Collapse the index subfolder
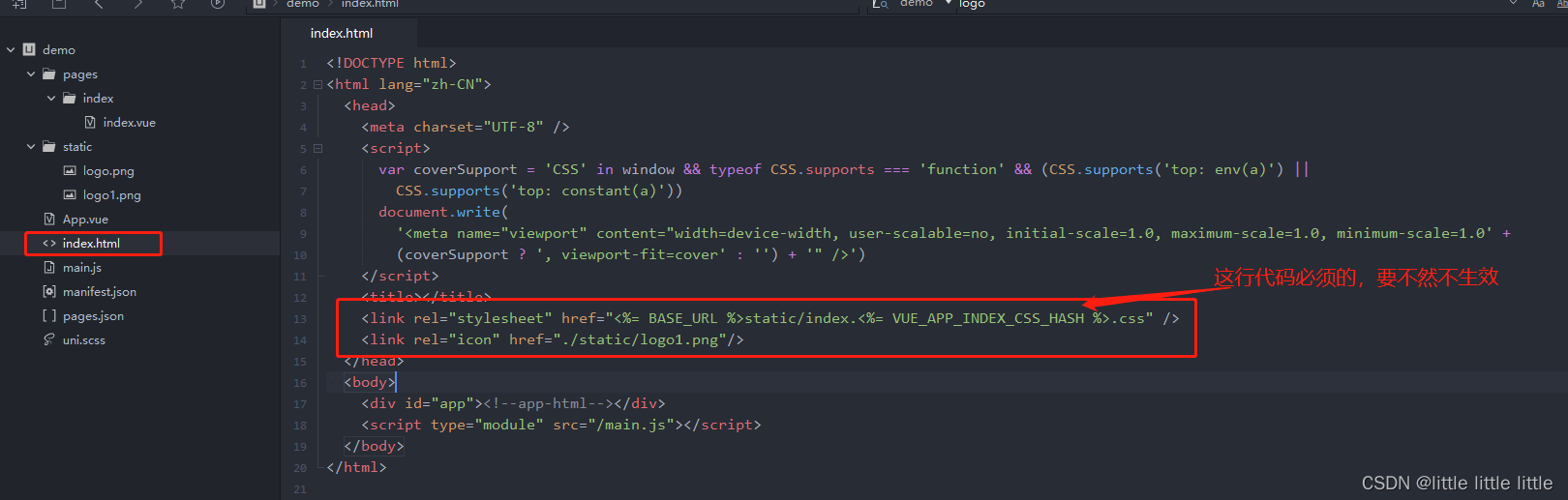Viewport: 1568px width, 500px height. 51,98
